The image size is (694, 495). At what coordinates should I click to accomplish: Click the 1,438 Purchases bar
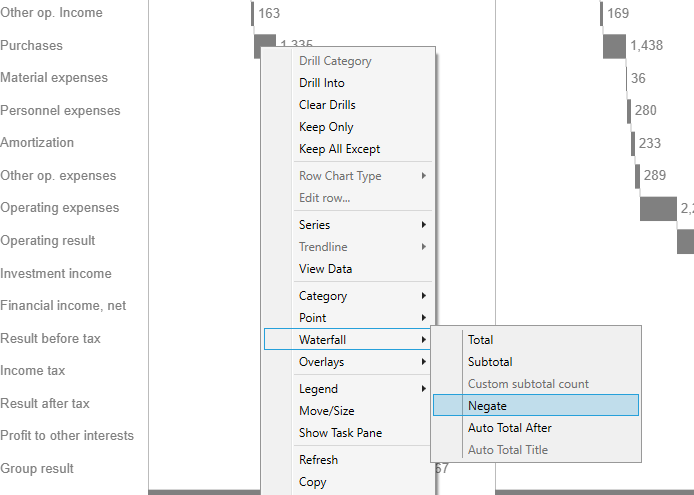tap(614, 46)
